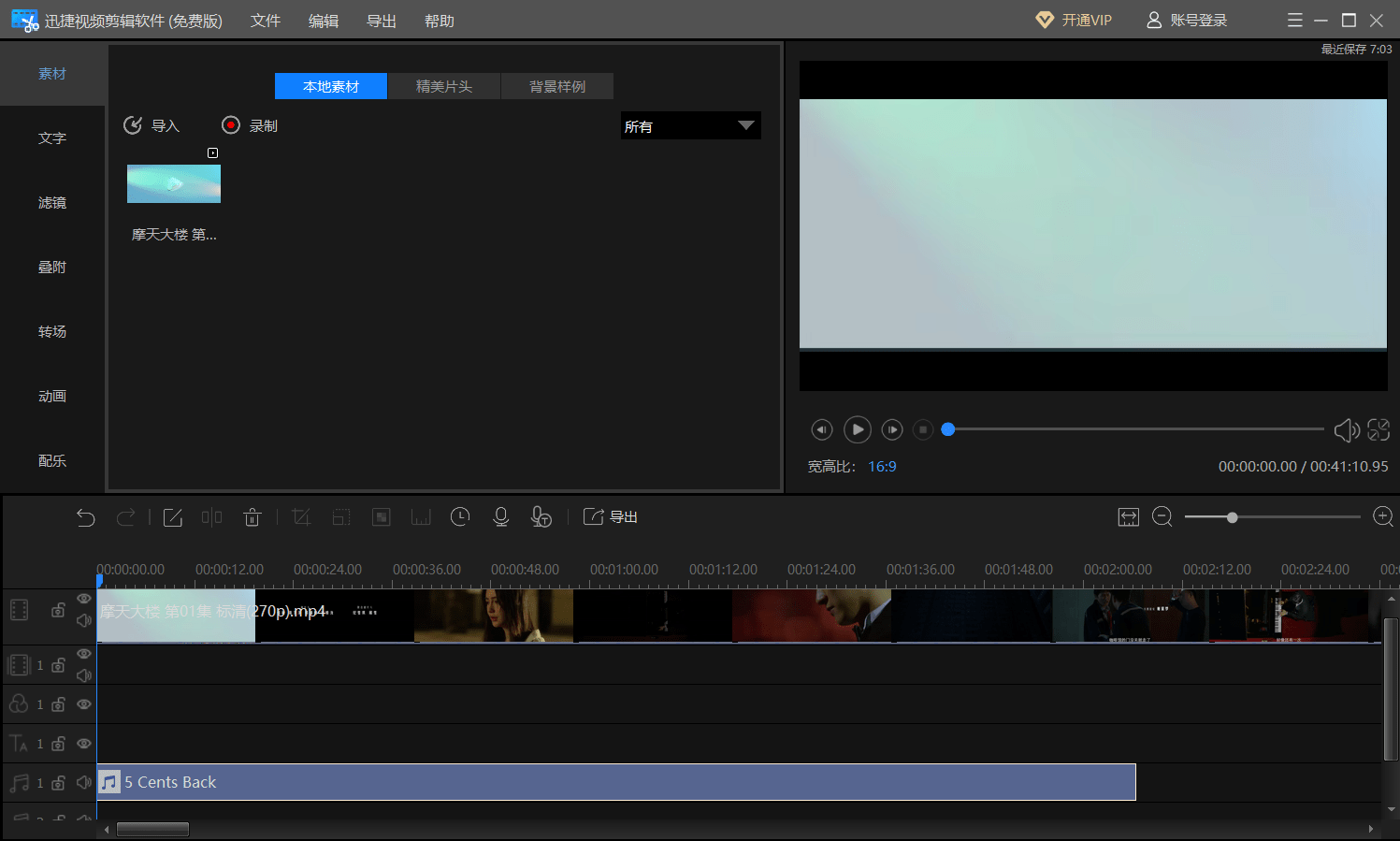Toggle visibility eye of main video track
The width and height of the screenshot is (1400, 841).
click(84, 599)
